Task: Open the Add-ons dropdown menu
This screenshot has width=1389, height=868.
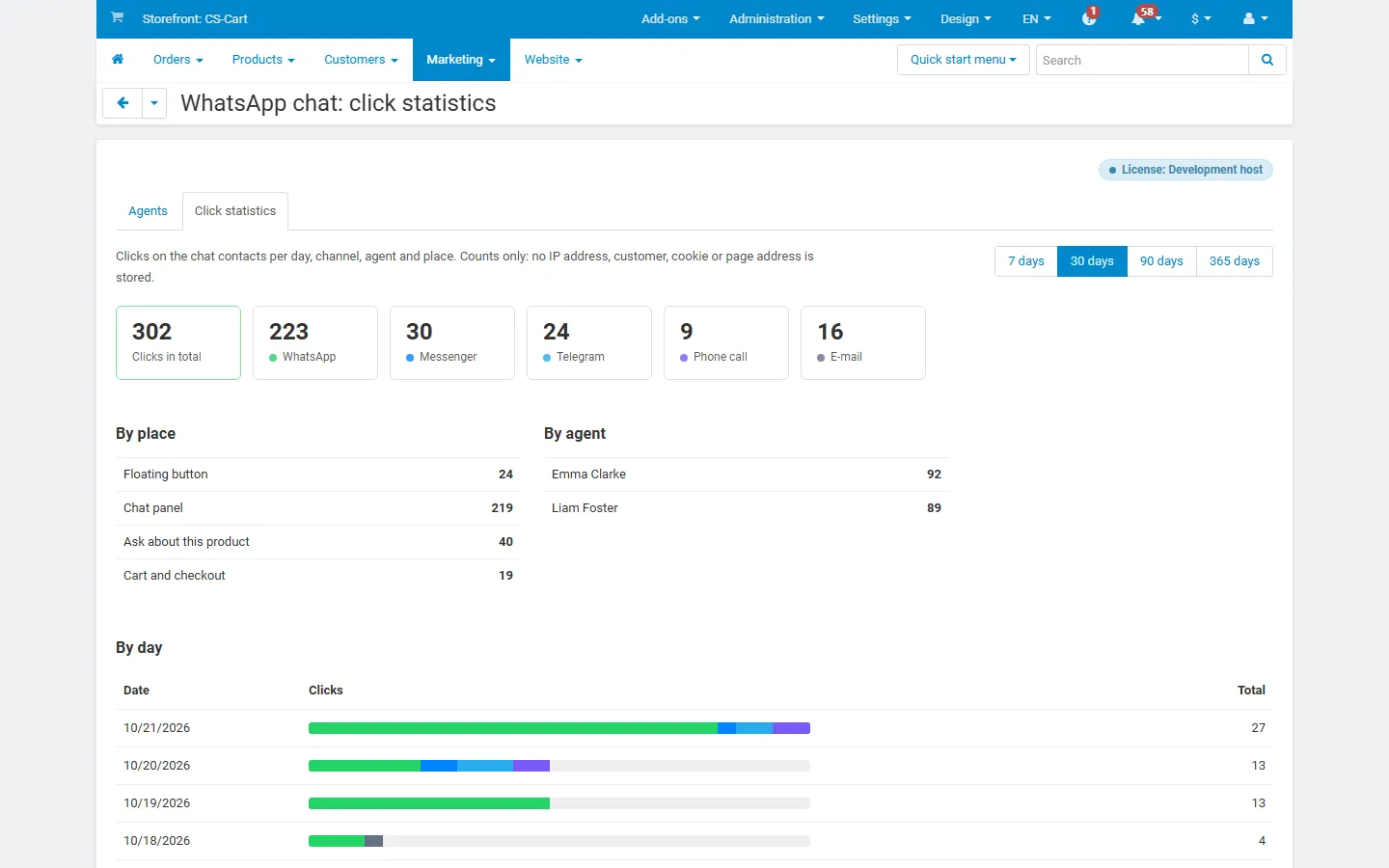Action: (670, 18)
